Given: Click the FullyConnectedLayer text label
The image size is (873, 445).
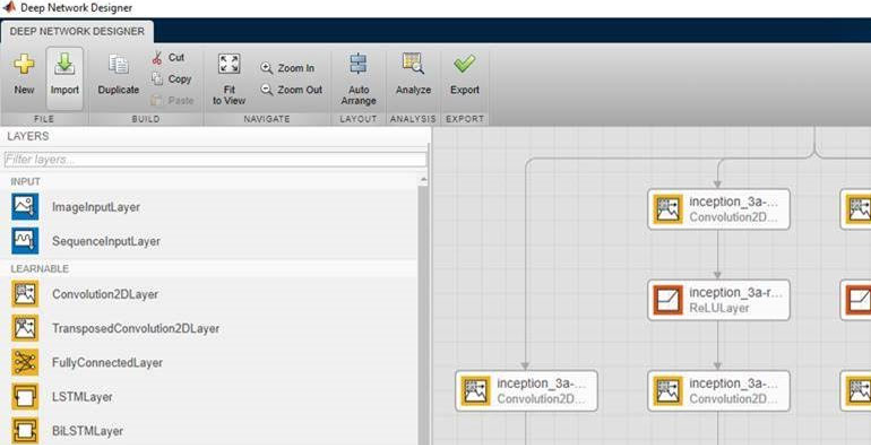Looking at the screenshot, I should pyautogui.click(x=107, y=363).
